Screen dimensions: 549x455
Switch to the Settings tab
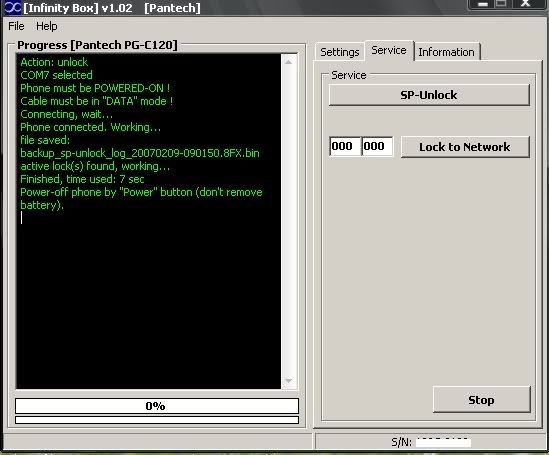click(x=340, y=52)
